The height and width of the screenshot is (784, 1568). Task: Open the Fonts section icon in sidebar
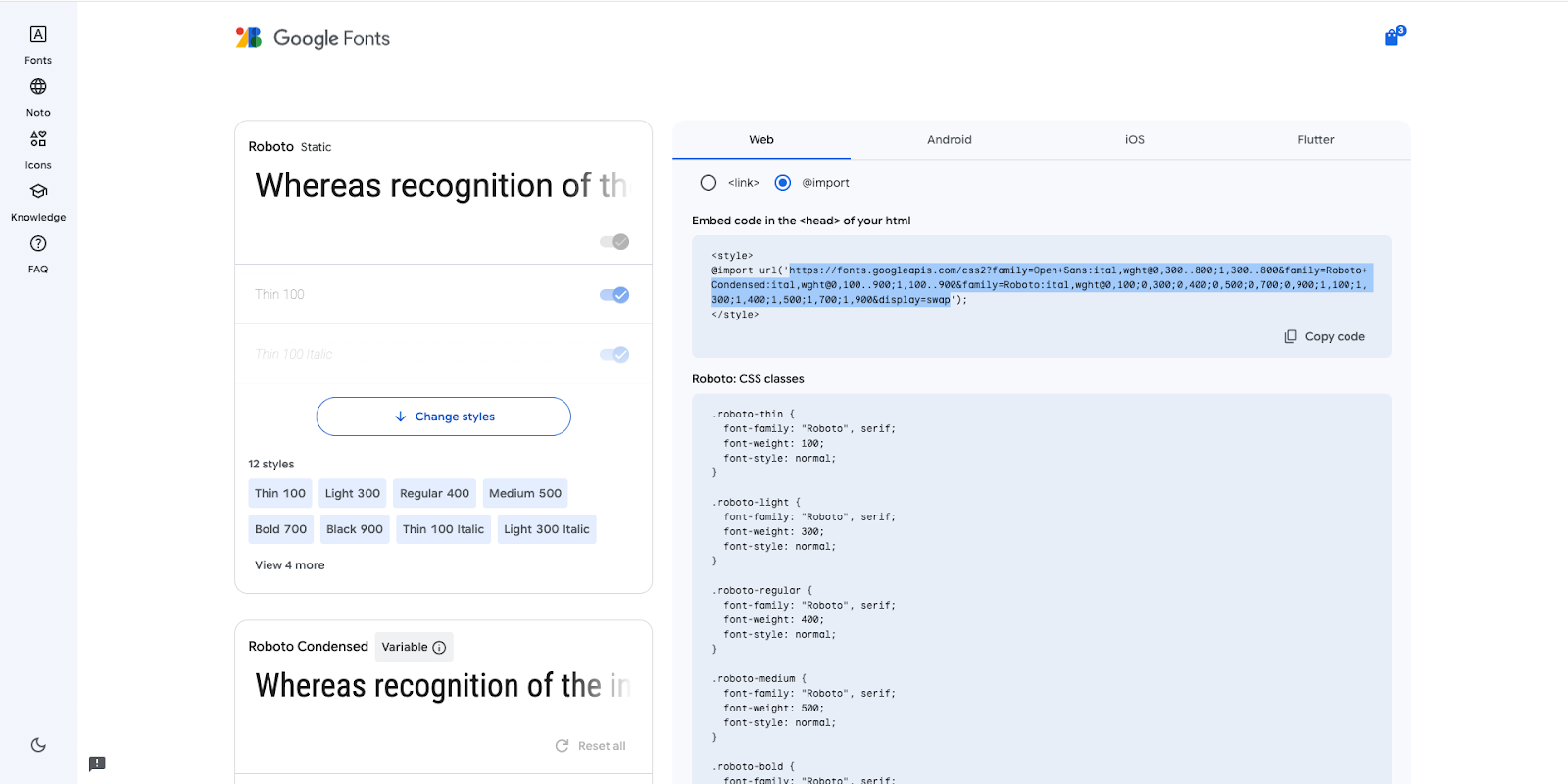(38, 34)
